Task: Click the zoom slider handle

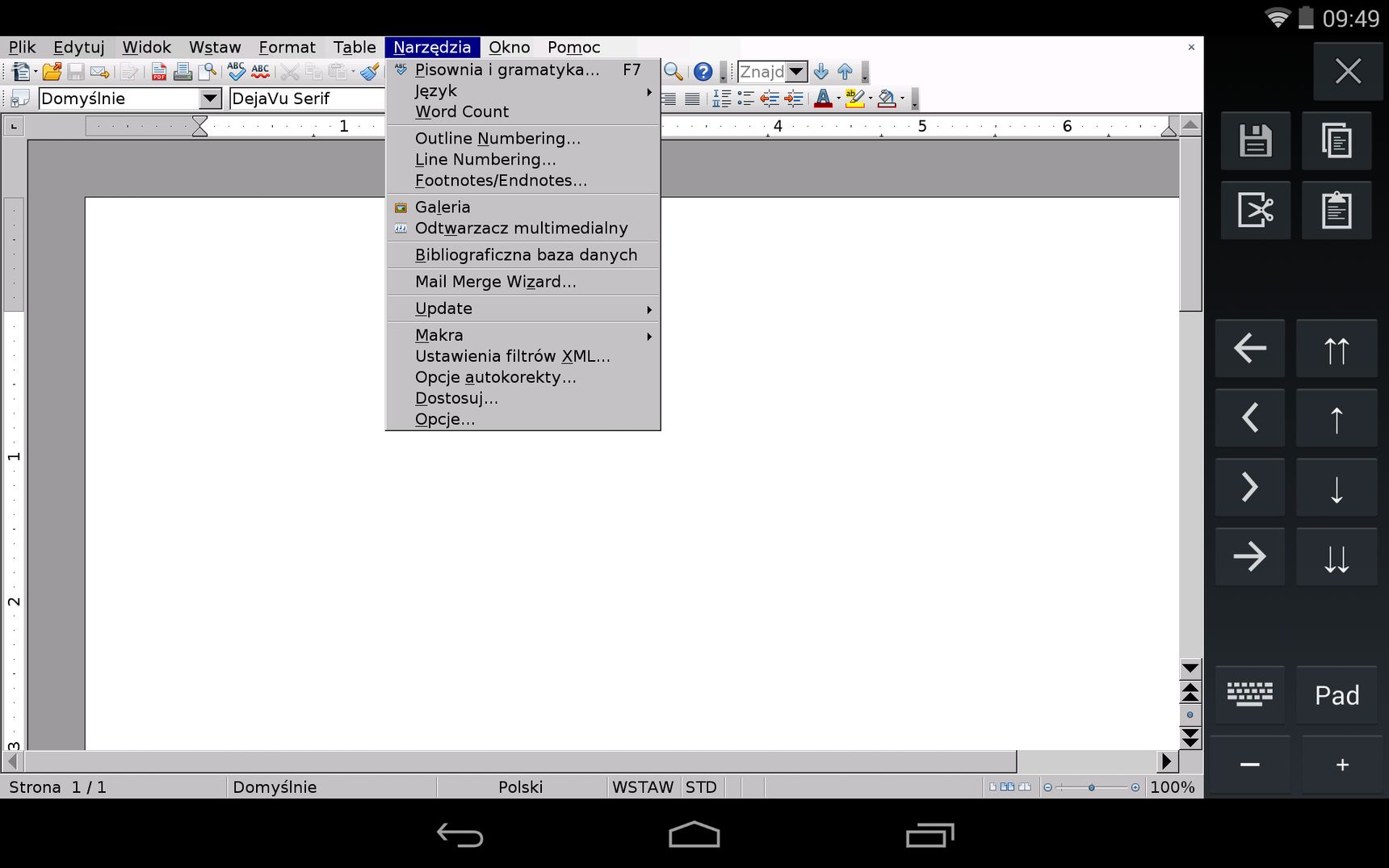Action: click(x=1091, y=787)
